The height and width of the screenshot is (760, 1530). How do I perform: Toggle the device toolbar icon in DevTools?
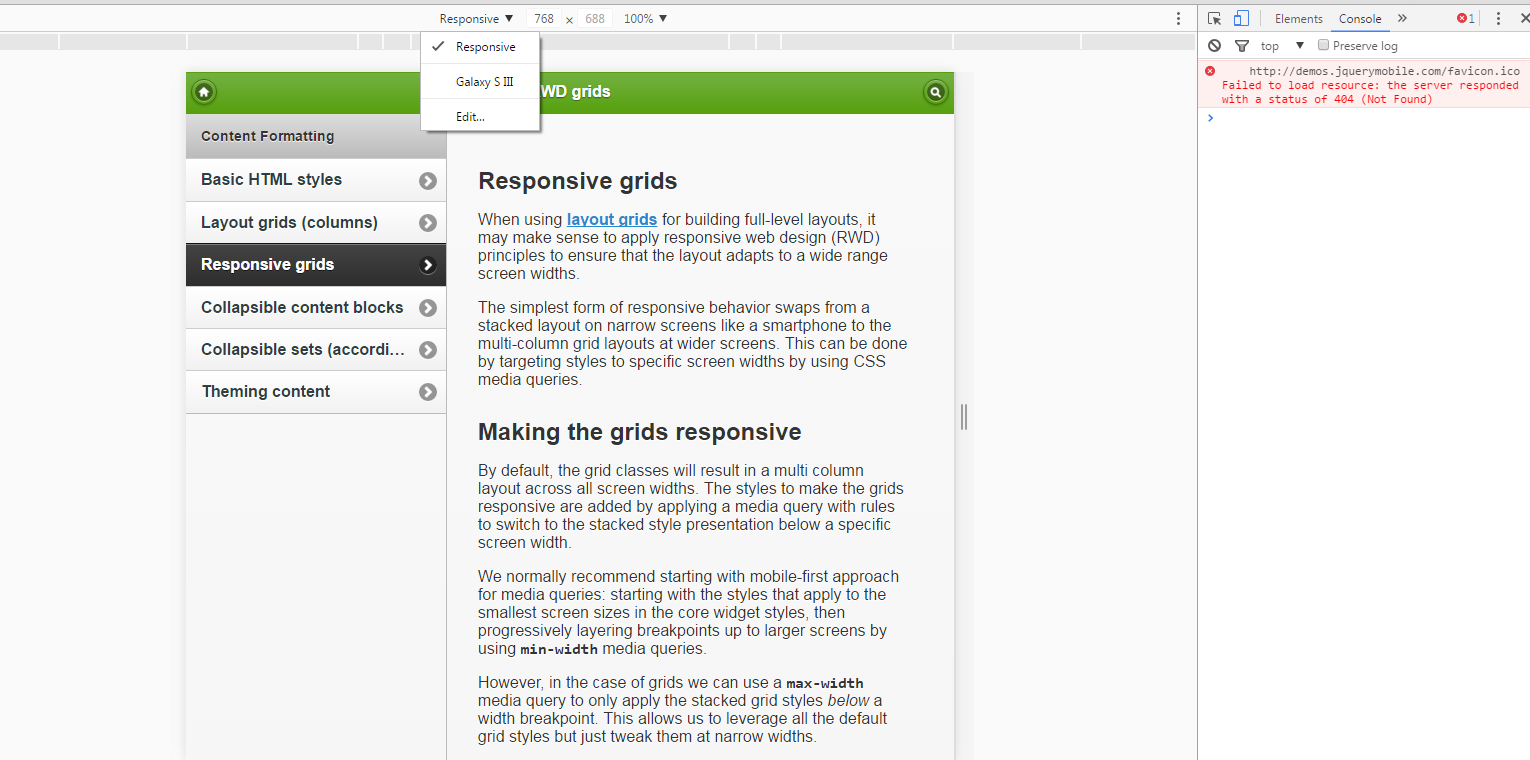(x=1240, y=18)
